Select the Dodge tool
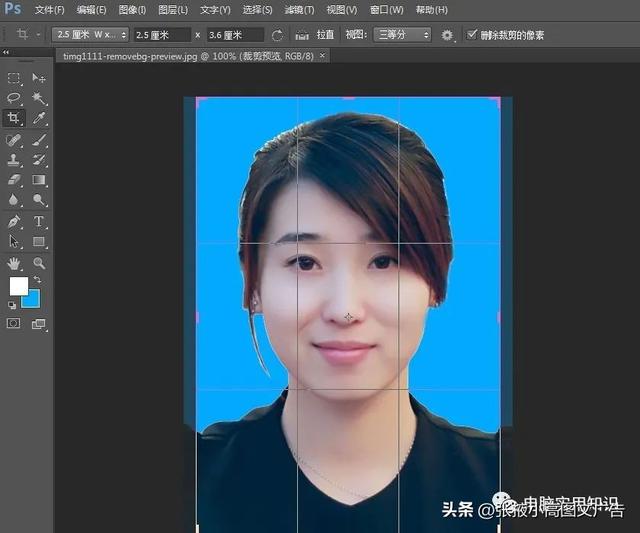The image size is (640, 533). 39,200
